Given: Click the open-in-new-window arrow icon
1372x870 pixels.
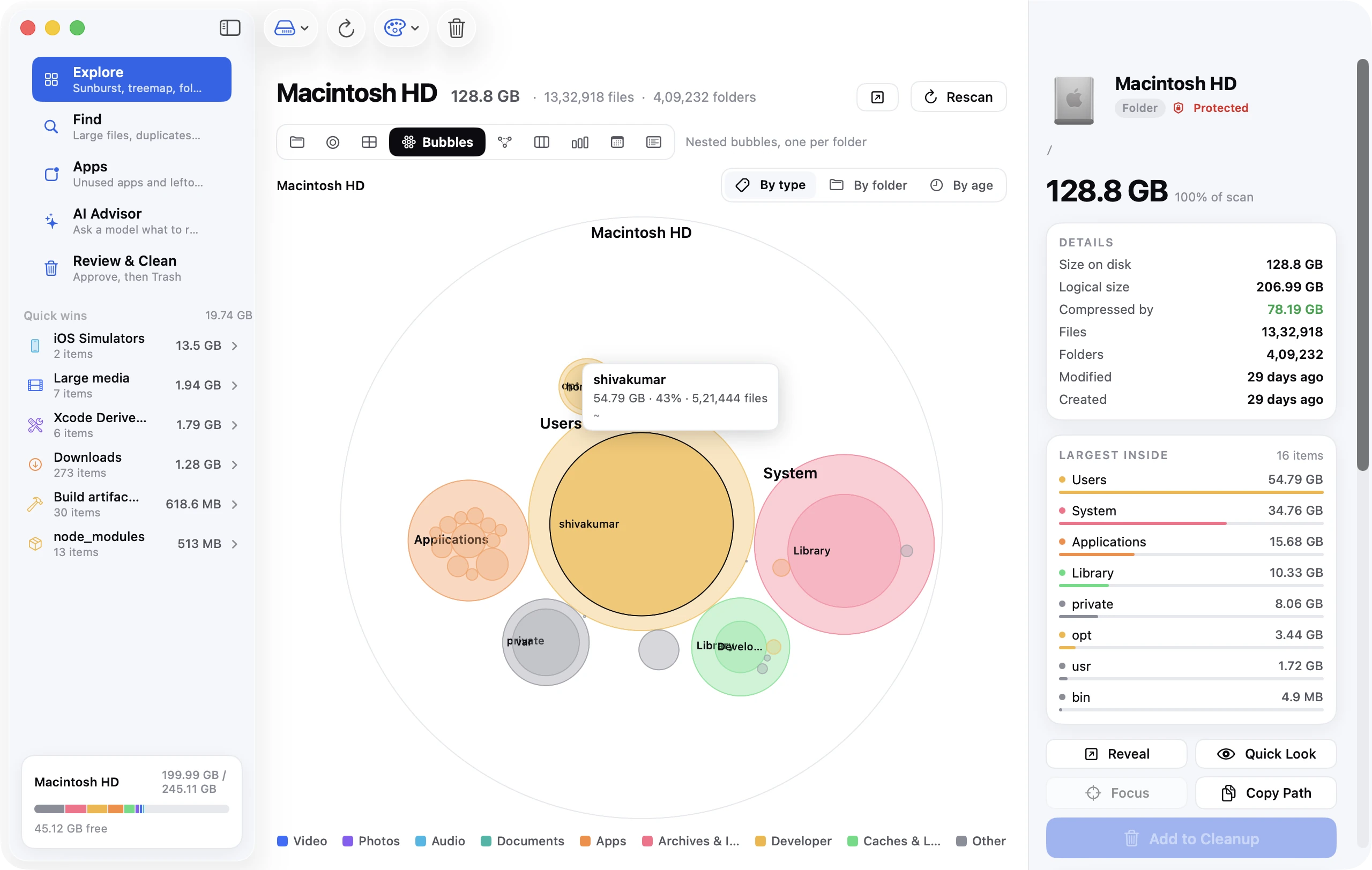Looking at the screenshot, I should (x=877, y=97).
